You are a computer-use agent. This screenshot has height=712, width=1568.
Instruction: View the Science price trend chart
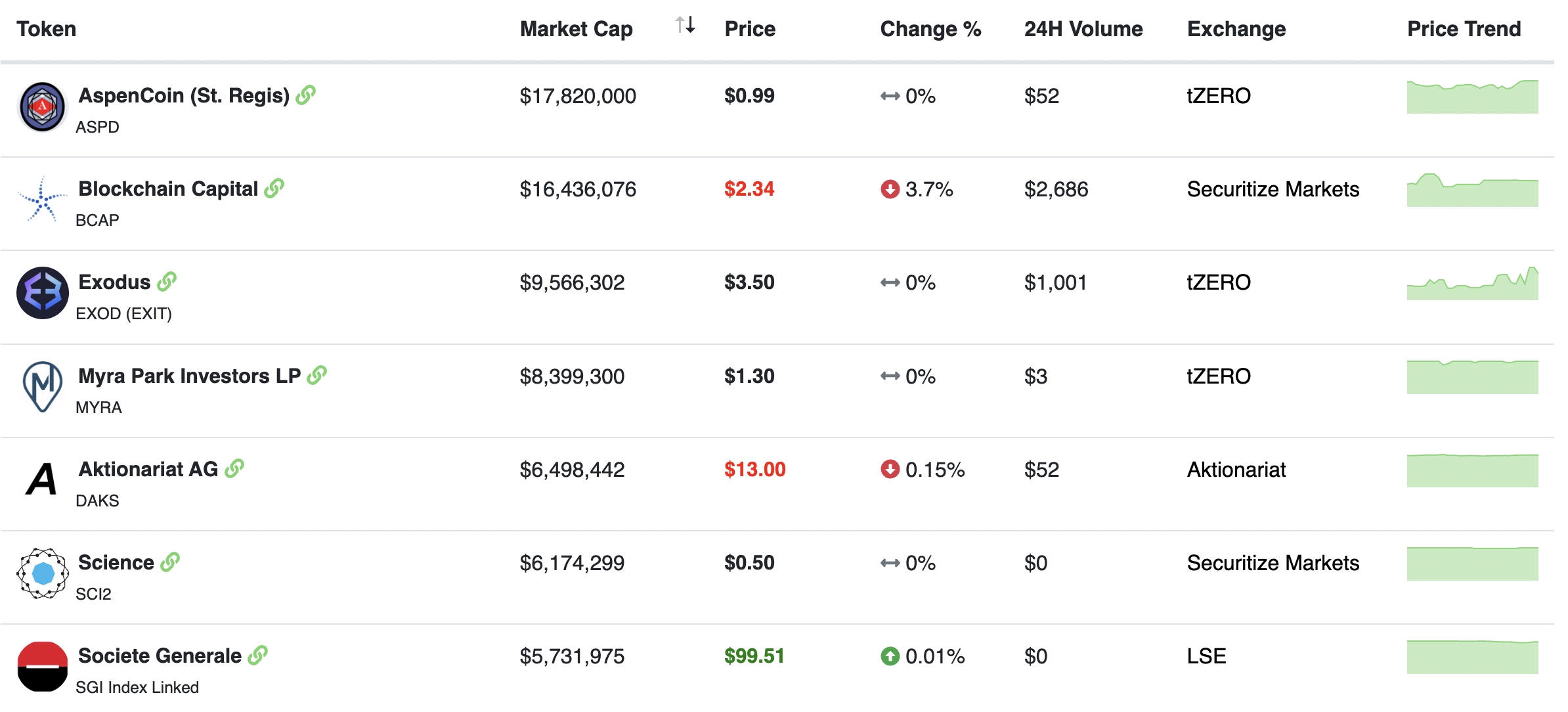[1472, 564]
